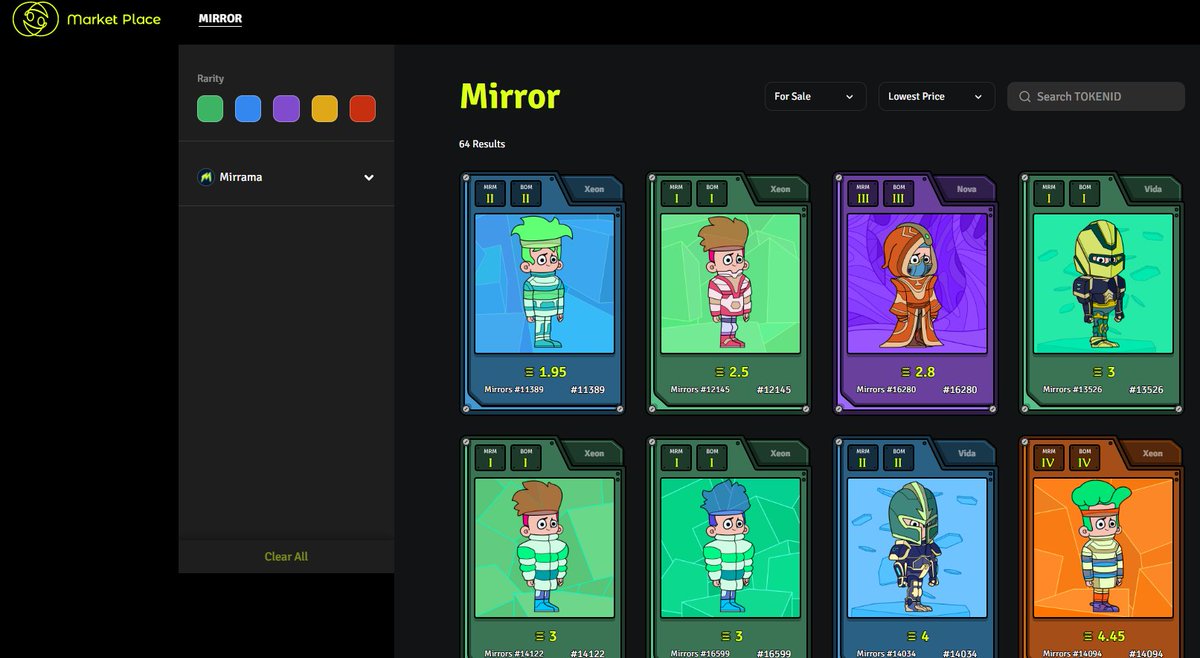Click the Search TOKENID input field

pyautogui.click(x=1095, y=96)
